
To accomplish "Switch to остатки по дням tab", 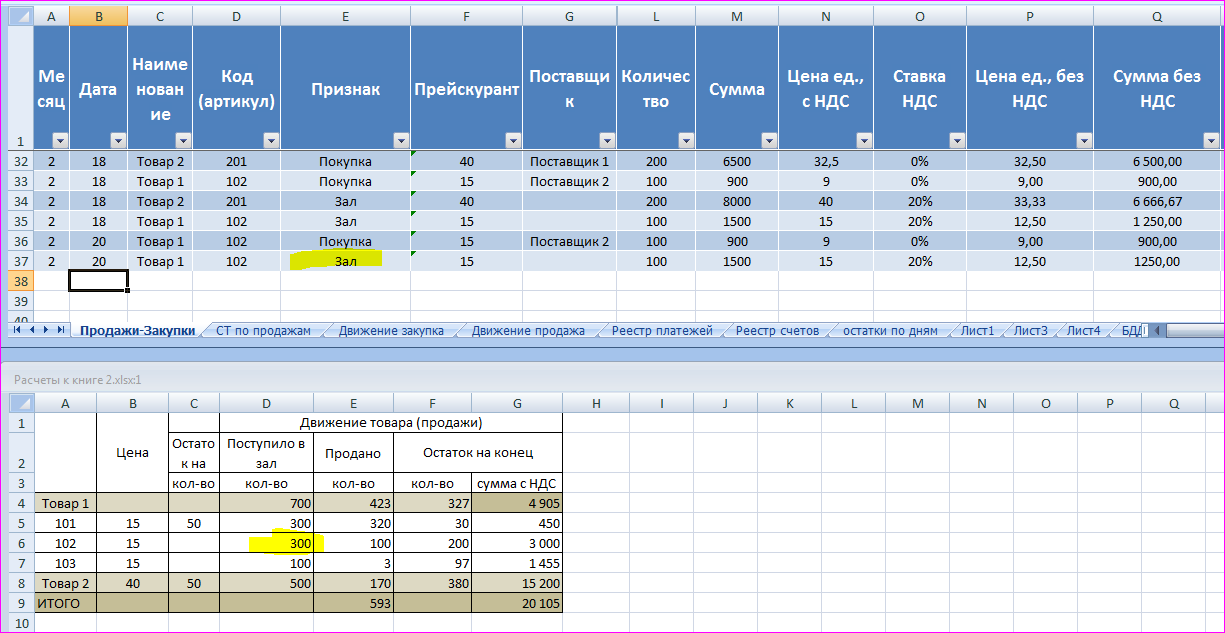I will click(890, 331).
